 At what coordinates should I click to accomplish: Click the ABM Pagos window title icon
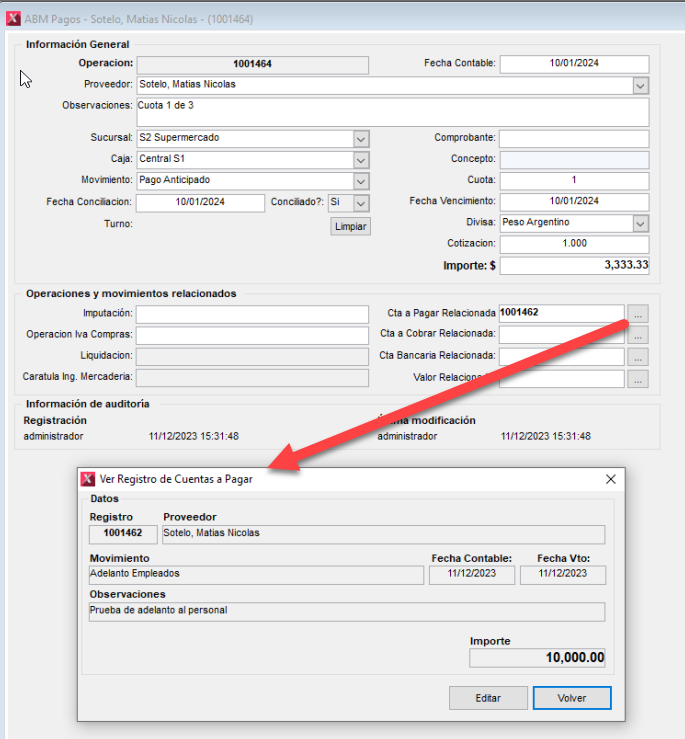pyautogui.click(x=13, y=19)
